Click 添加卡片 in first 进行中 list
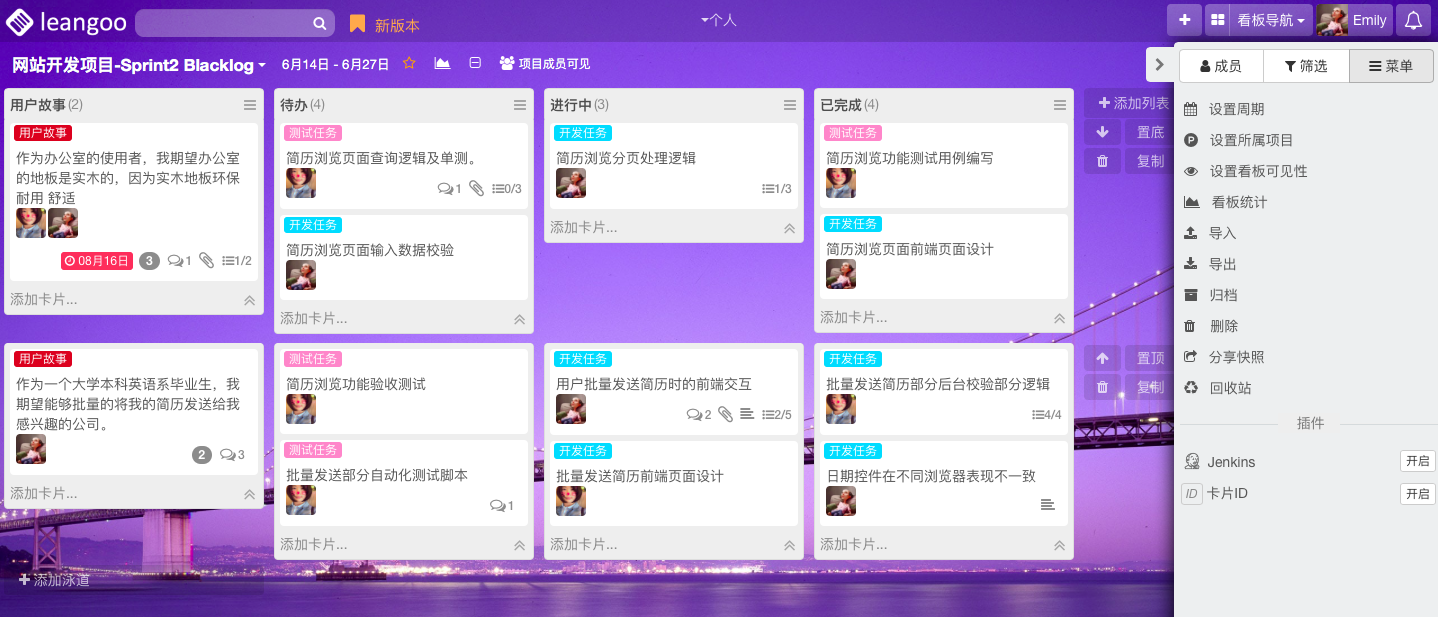 (x=583, y=228)
